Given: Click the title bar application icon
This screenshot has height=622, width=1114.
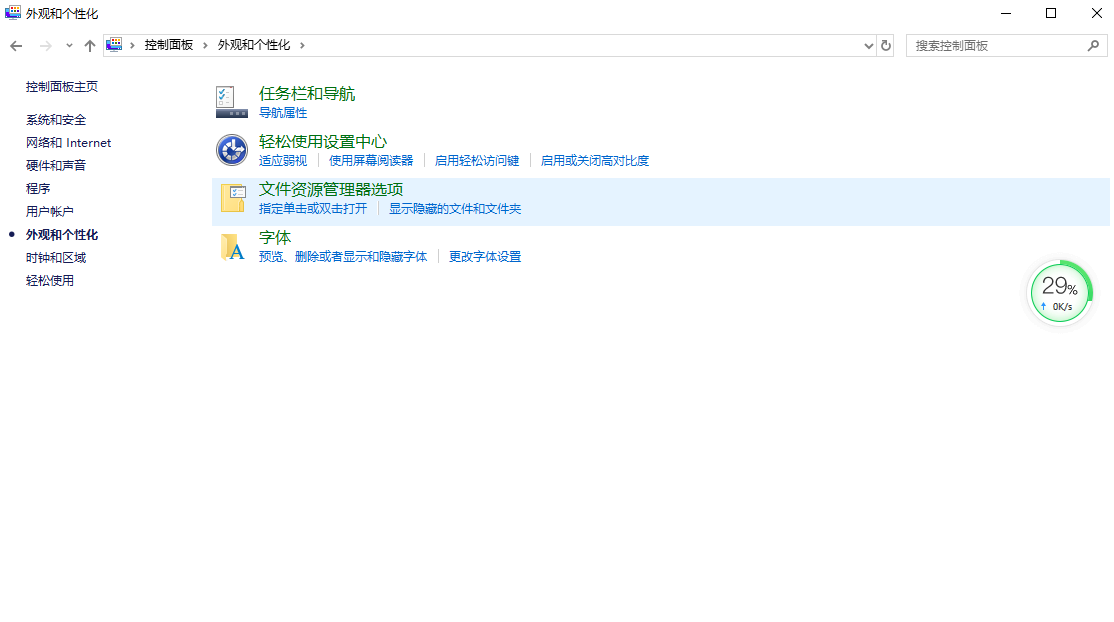Looking at the screenshot, I should (x=13, y=13).
